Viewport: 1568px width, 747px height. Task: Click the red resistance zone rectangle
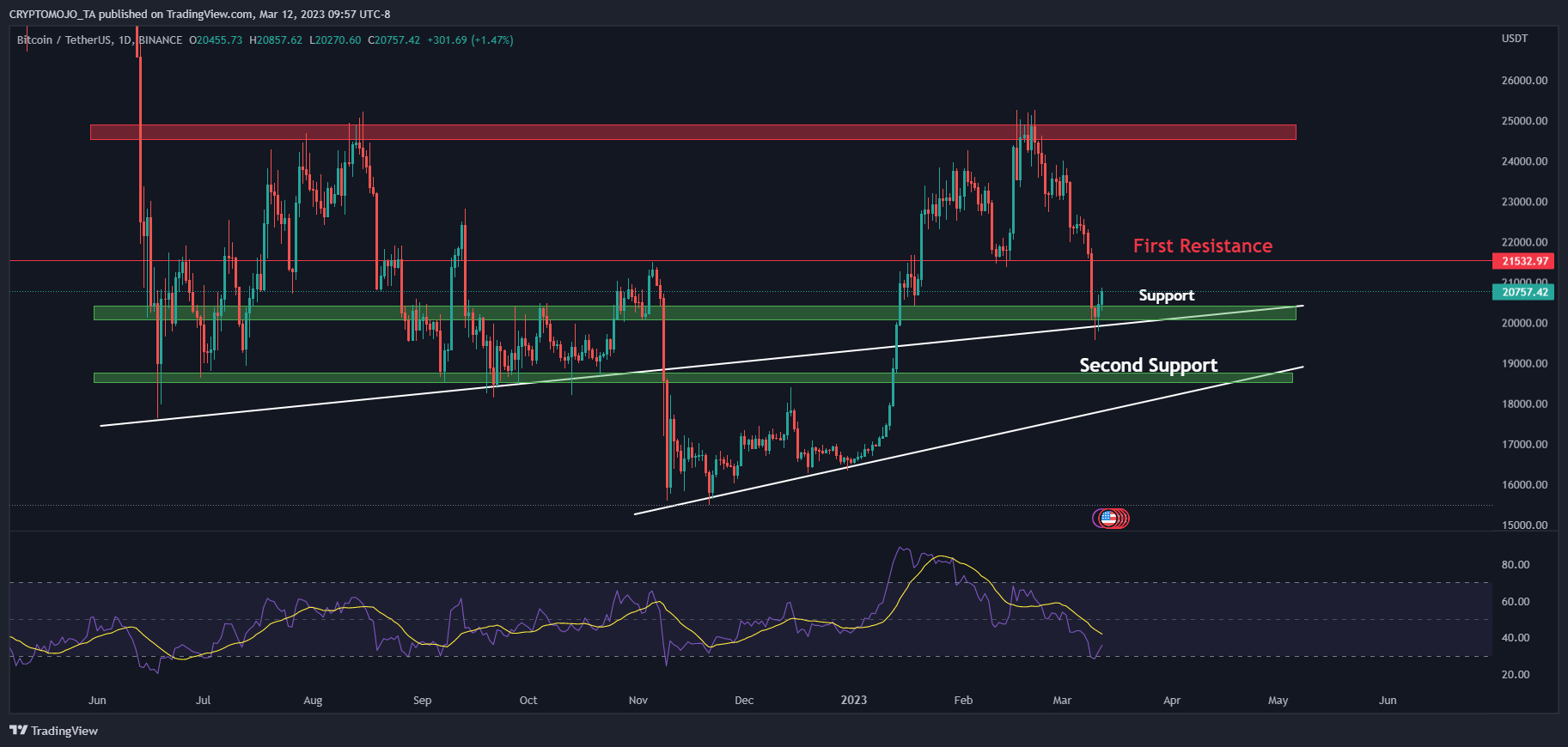pos(693,132)
